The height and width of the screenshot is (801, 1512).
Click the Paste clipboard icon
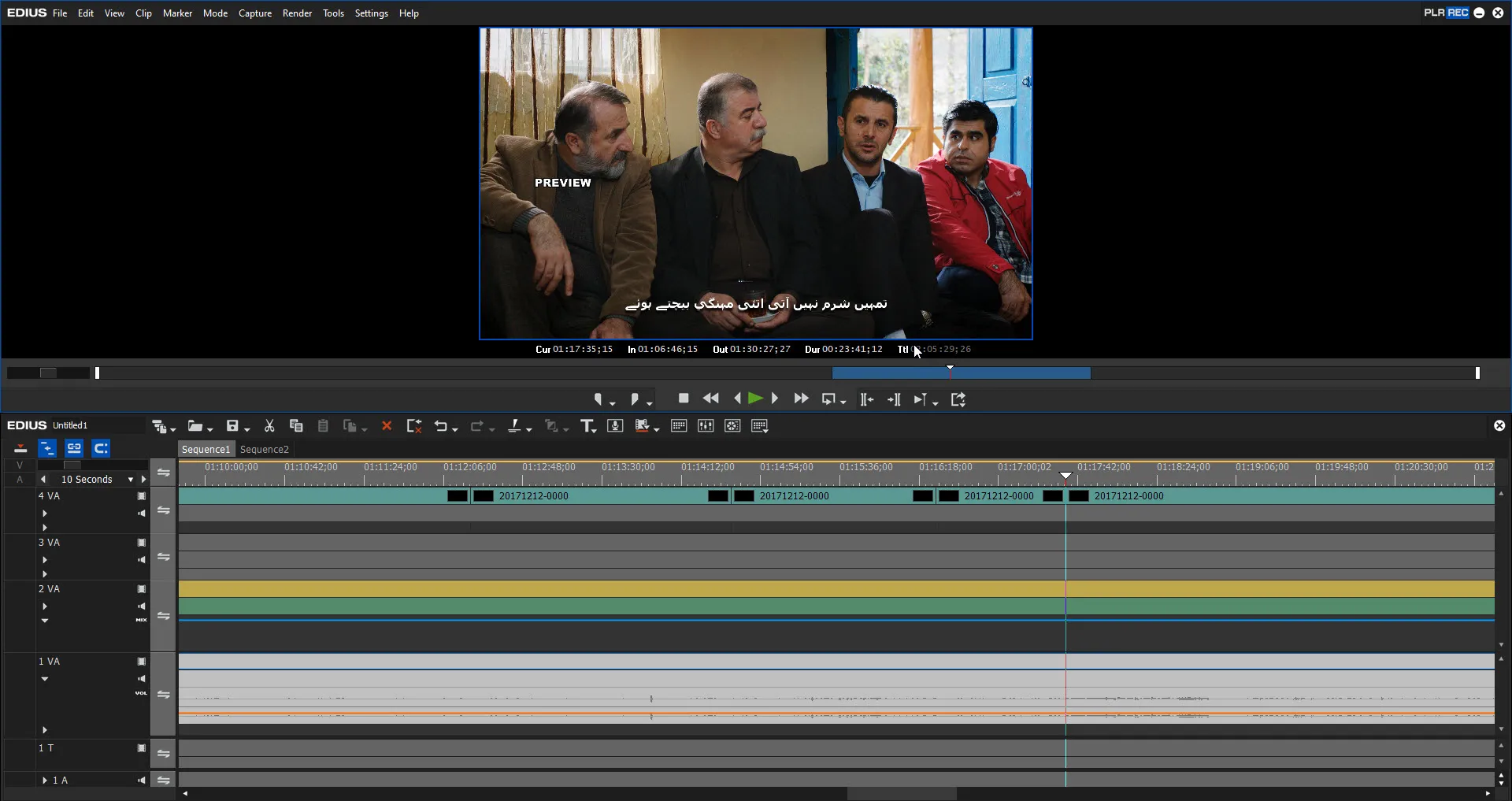click(323, 426)
